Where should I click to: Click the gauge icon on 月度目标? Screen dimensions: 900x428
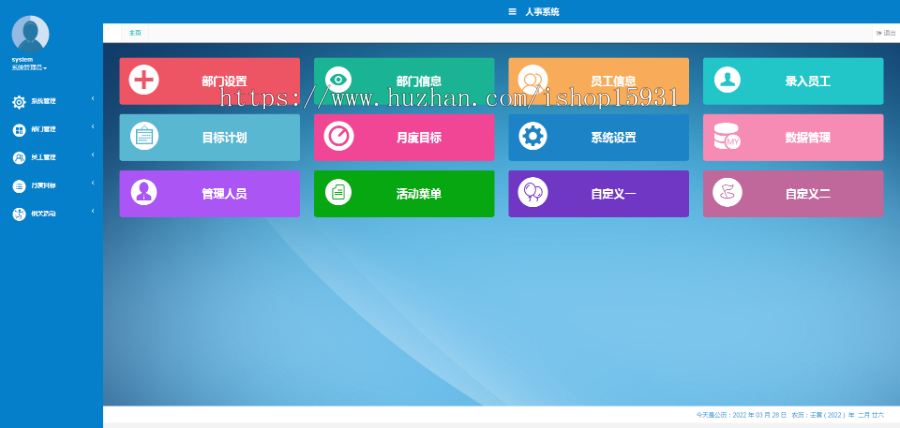[339, 137]
